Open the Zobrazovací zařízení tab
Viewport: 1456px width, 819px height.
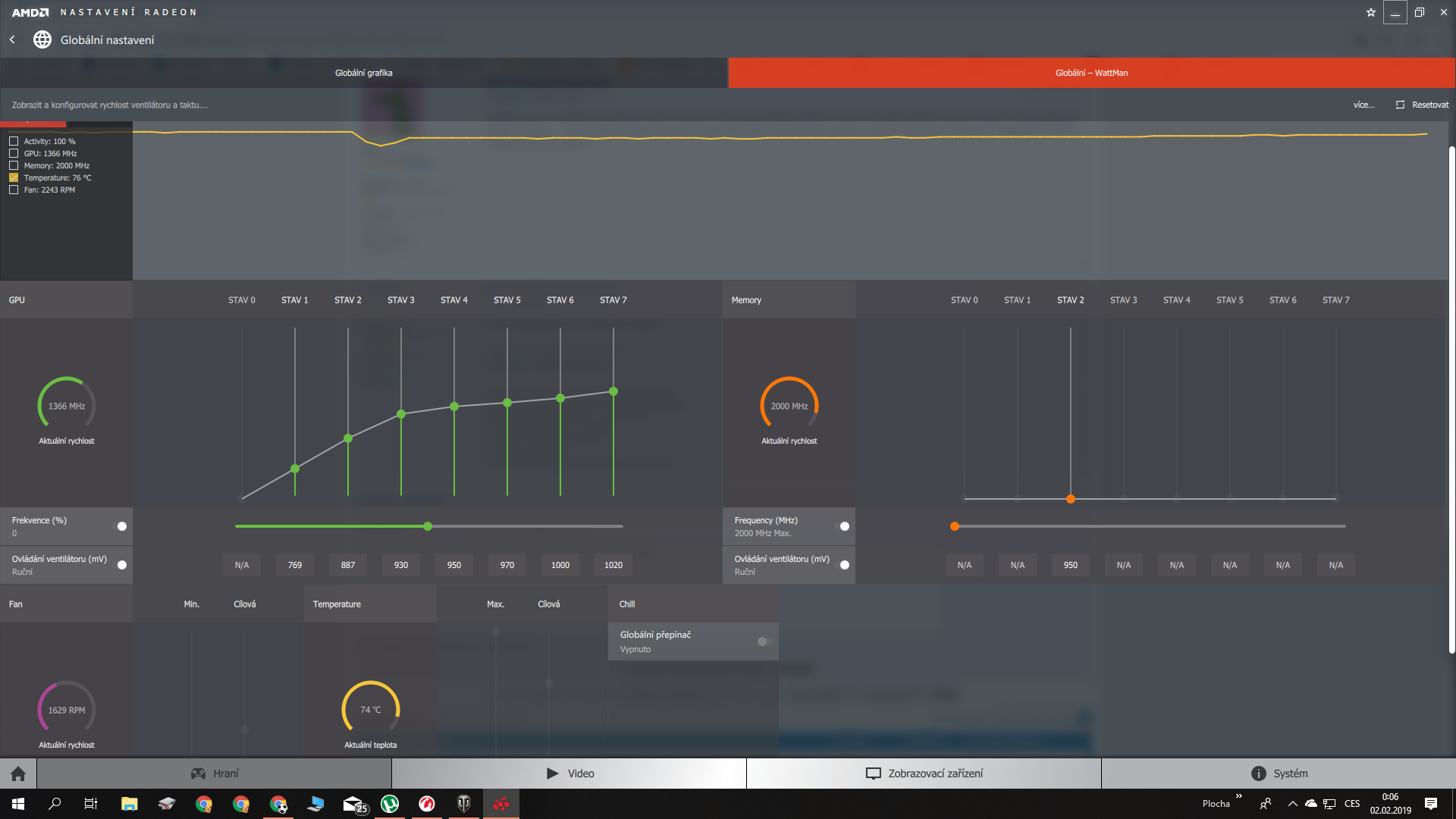[924, 773]
